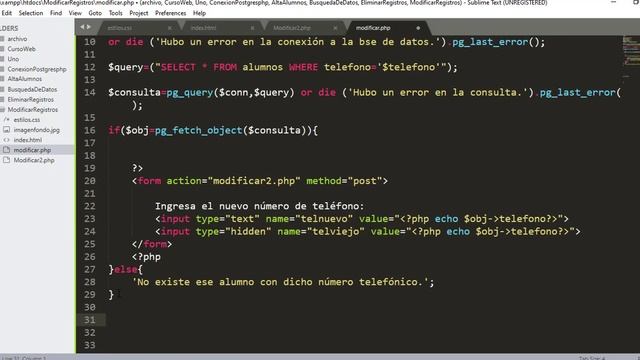The width and height of the screenshot is (640, 360).
Task: Open the Tools menu
Action: pos(116,13)
